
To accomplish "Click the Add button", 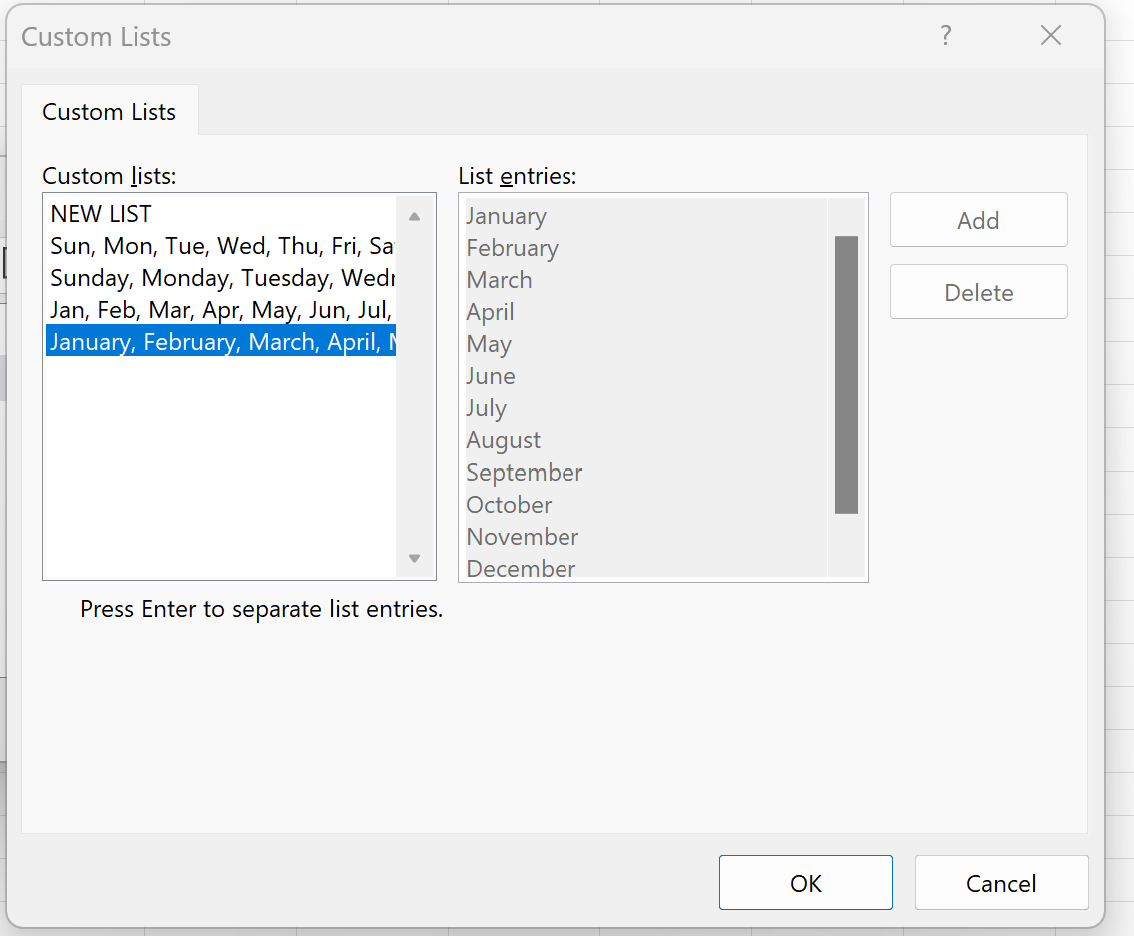I will click(979, 220).
